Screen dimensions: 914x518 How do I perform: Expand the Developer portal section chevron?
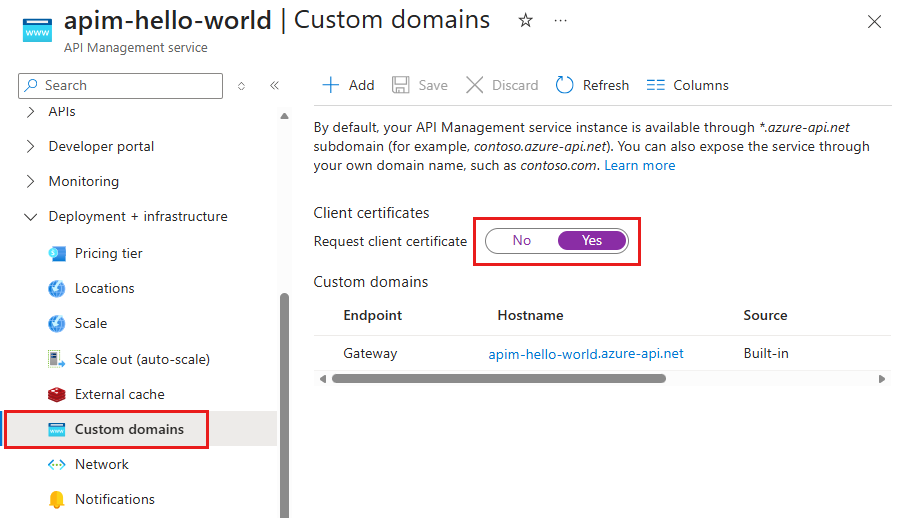coord(31,146)
